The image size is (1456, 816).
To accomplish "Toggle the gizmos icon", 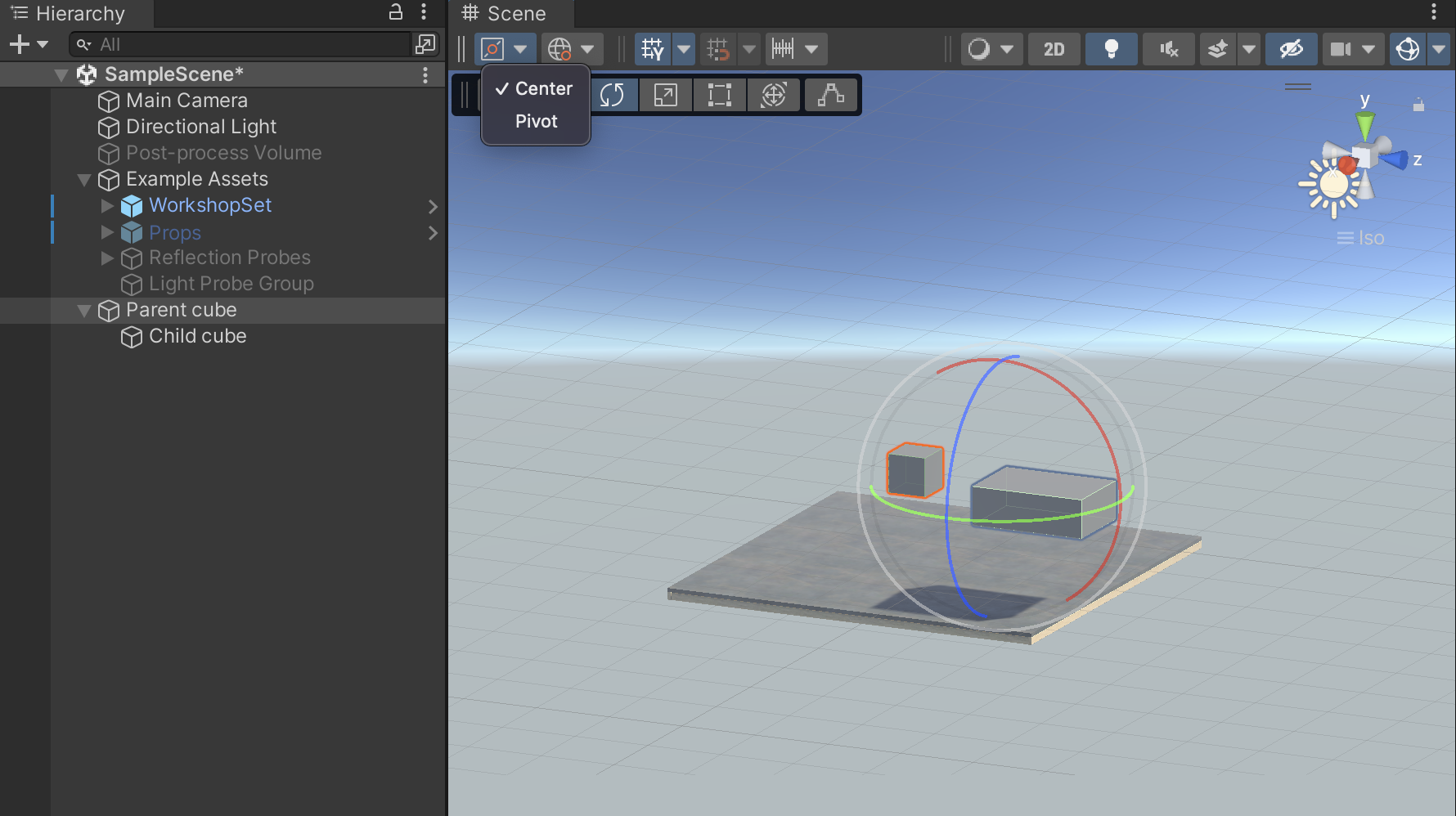I will tap(1408, 49).
